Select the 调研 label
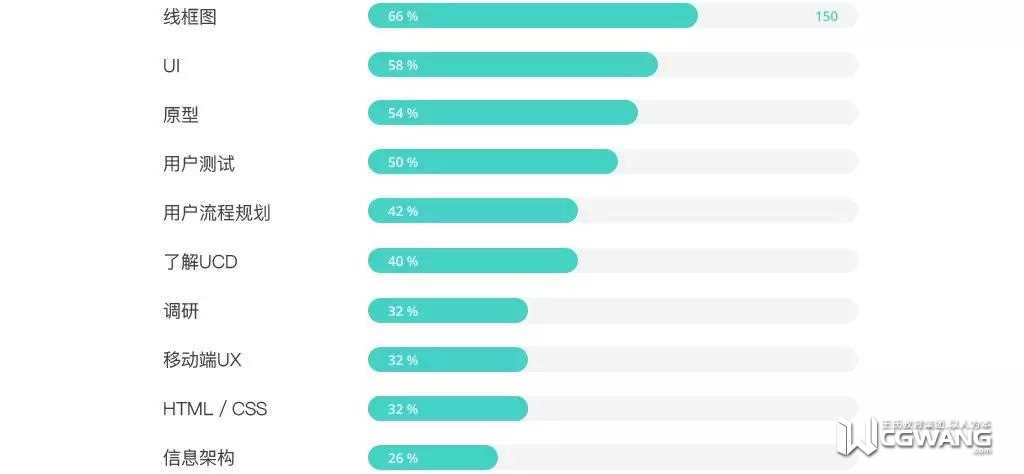Image resolution: width=1024 pixels, height=474 pixels. pos(180,311)
